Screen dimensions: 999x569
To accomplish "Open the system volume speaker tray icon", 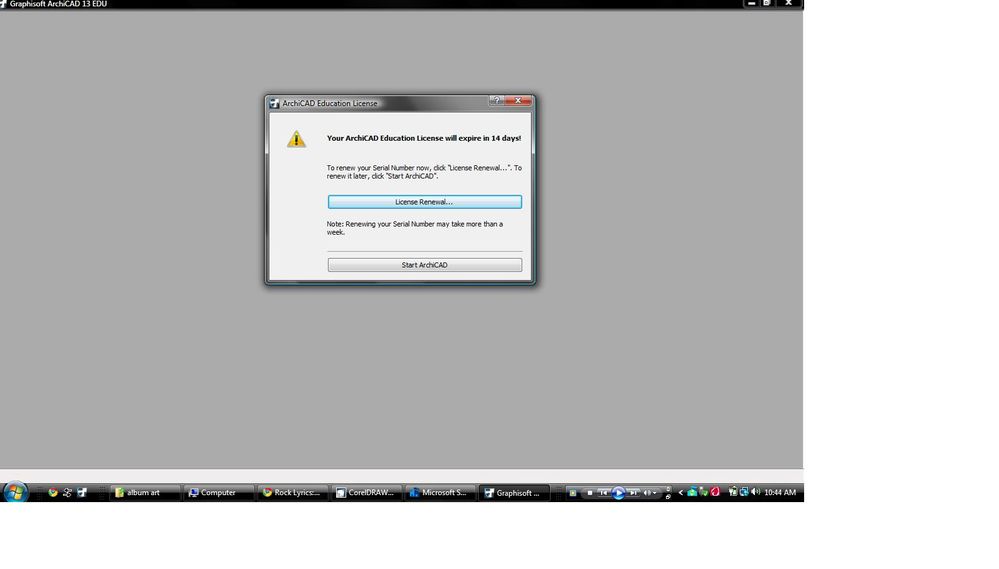I will (756, 492).
